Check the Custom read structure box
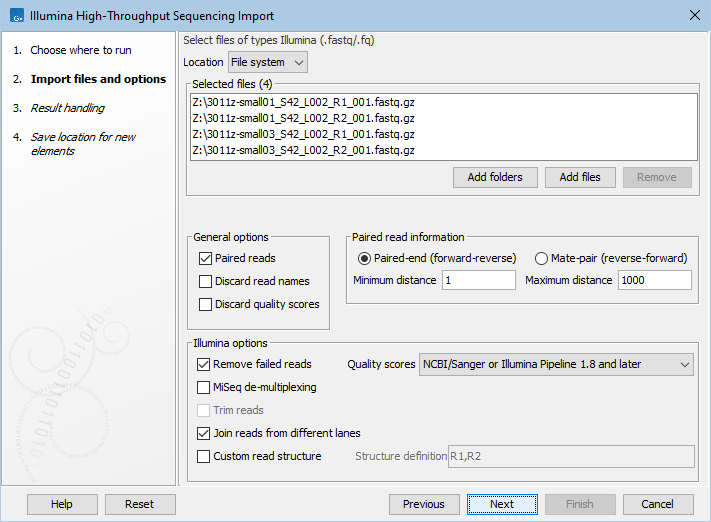 point(205,456)
